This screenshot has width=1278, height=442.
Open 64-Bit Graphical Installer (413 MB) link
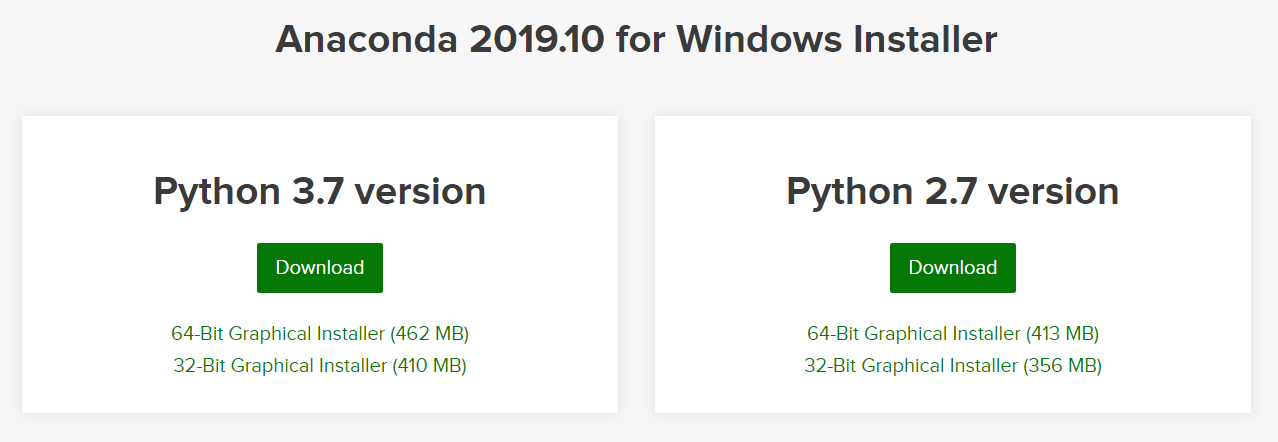[x=953, y=333]
